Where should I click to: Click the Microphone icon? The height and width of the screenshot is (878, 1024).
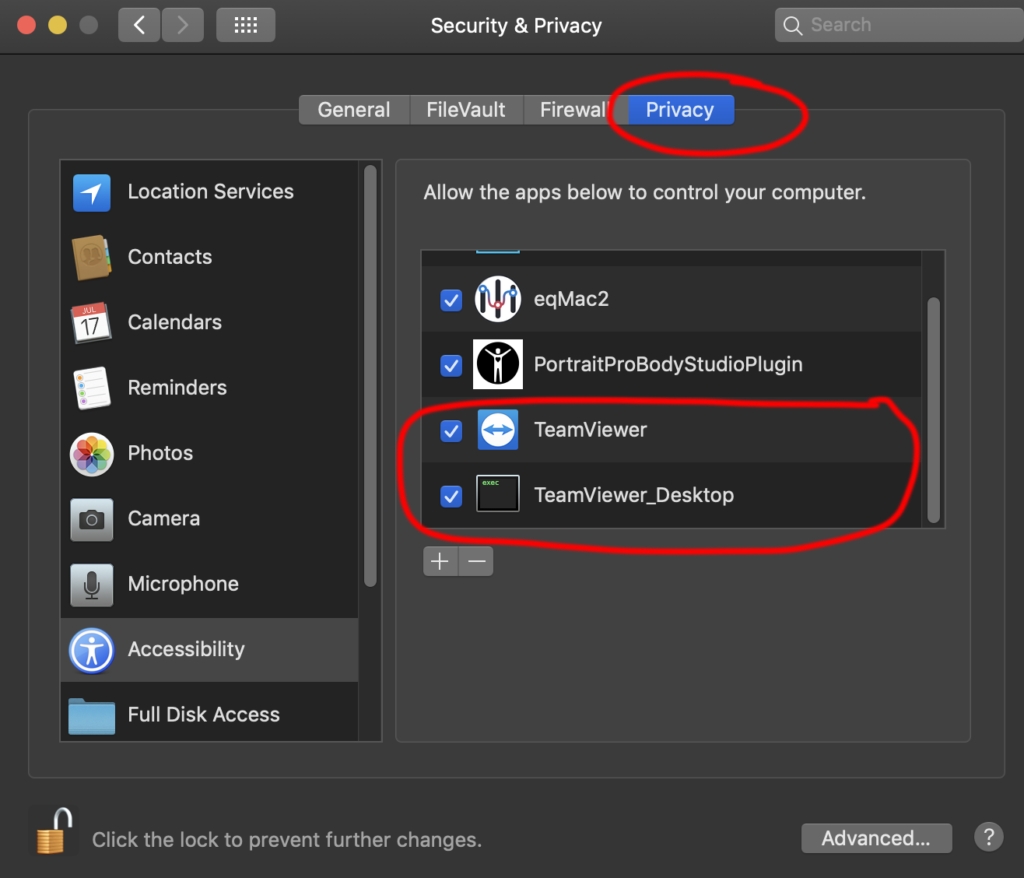pos(92,584)
